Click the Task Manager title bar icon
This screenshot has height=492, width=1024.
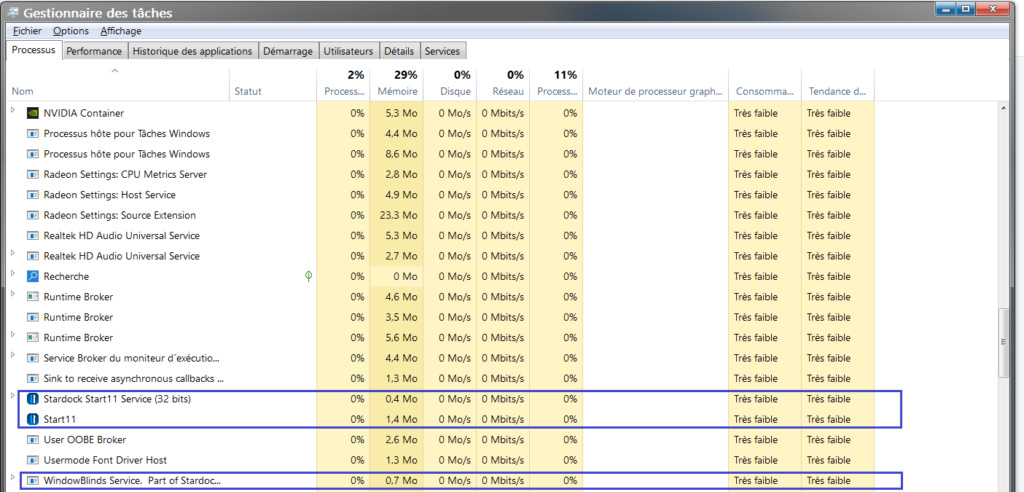[12, 12]
